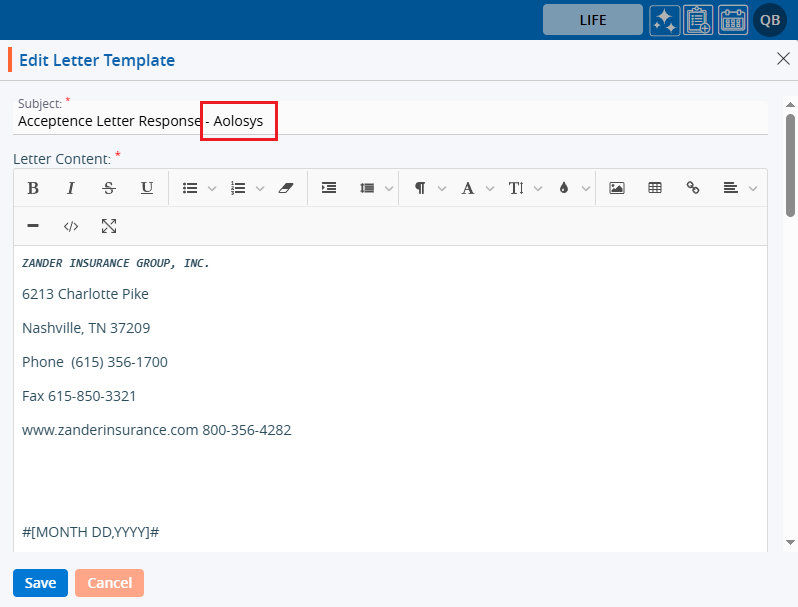Open the QB user profile menu

click(x=769, y=20)
